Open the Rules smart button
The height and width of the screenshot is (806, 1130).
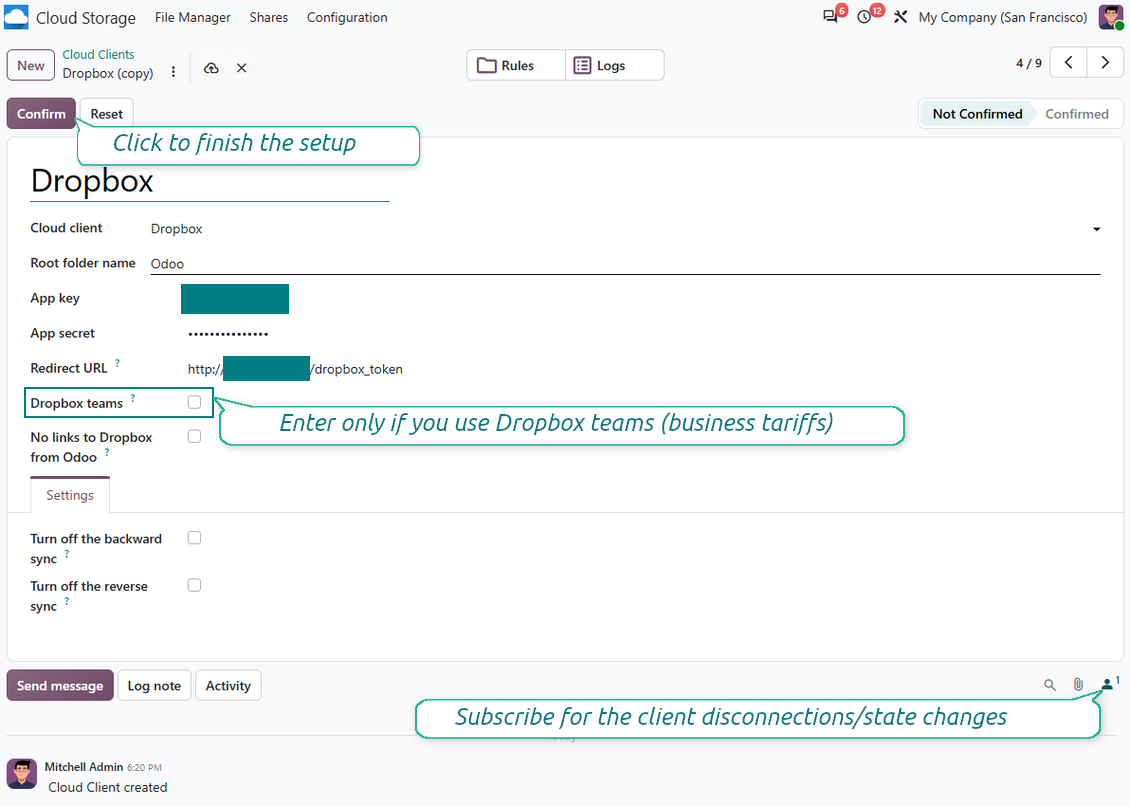coord(517,66)
